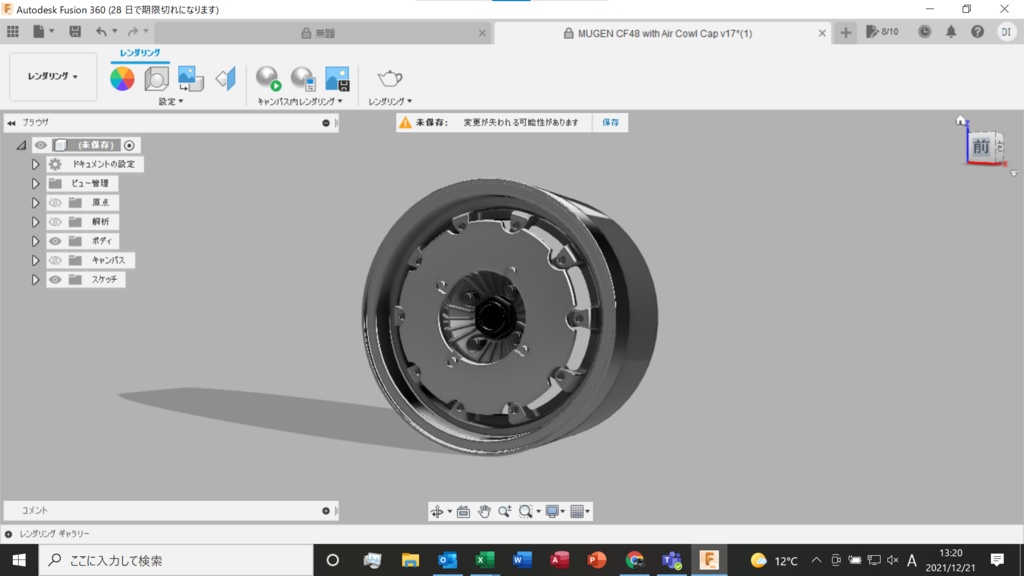Close the 無題 document tab
Image resolution: width=1024 pixels, height=576 pixels.
[482, 33]
